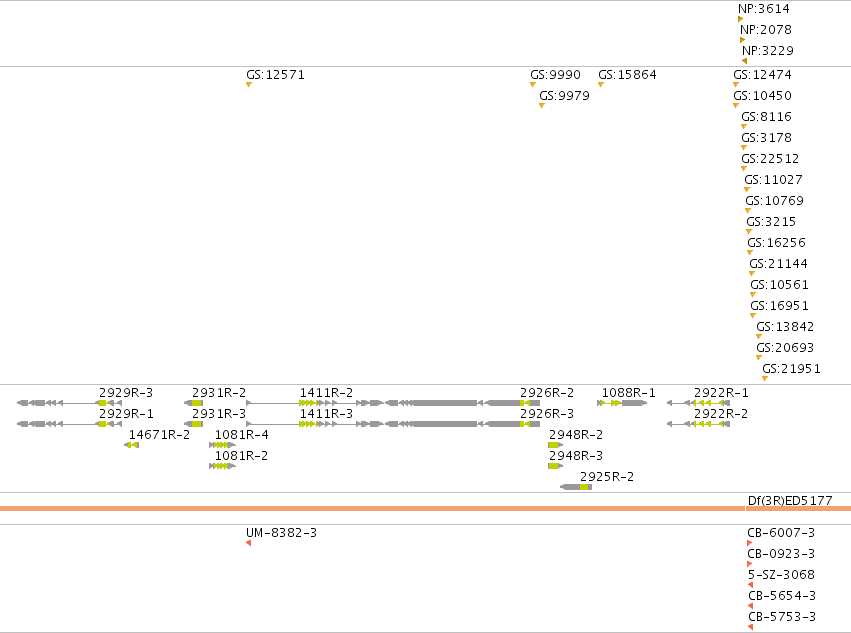Click the 2931R-3 transcript label
Viewport: 851px width, 633px height.
(219, 414)
